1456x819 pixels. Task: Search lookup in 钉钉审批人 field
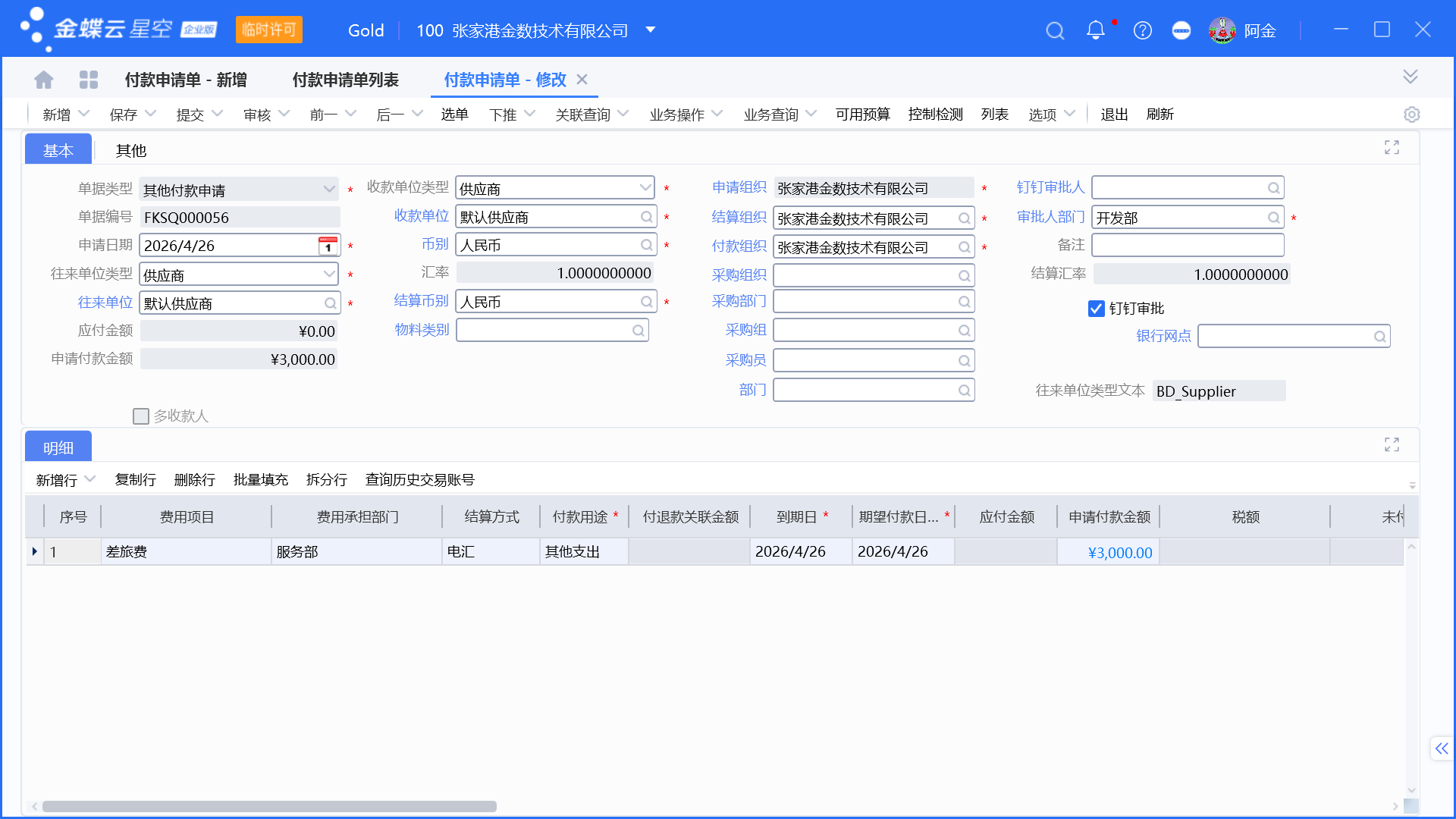1273,188
